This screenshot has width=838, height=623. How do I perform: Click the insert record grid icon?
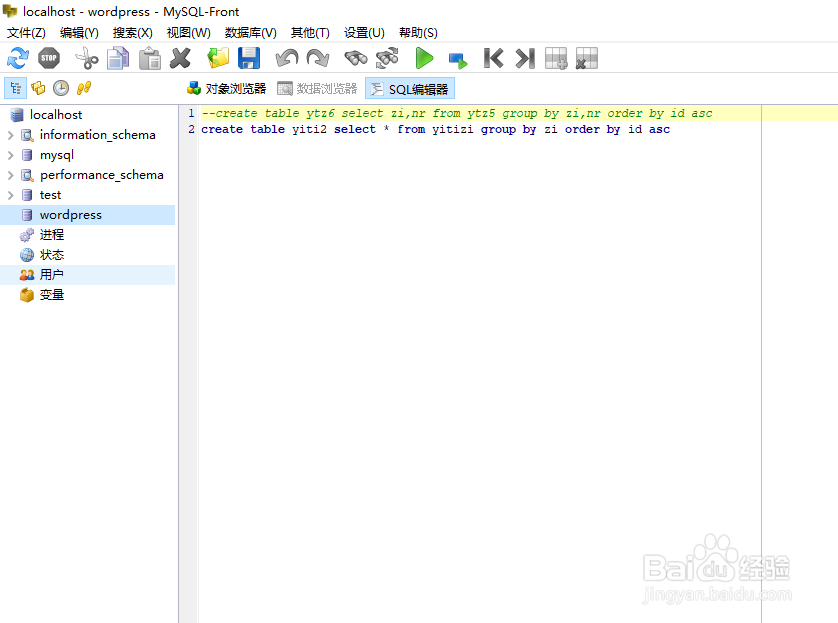[x=556, y=58]
